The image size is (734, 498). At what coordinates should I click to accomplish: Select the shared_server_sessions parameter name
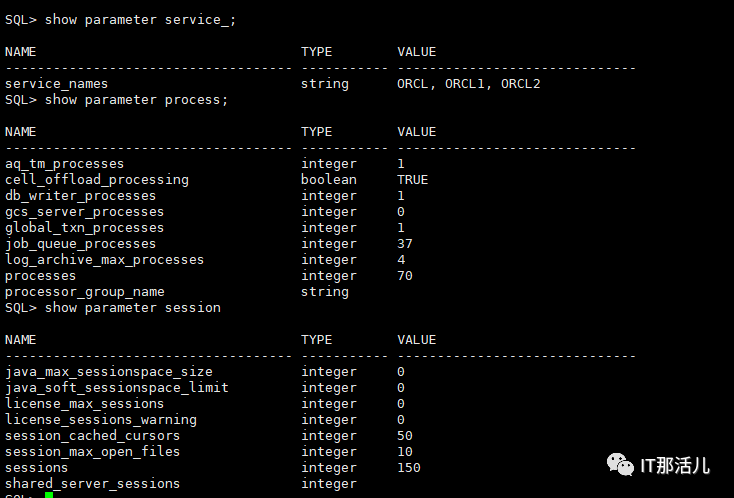point(92,483)
